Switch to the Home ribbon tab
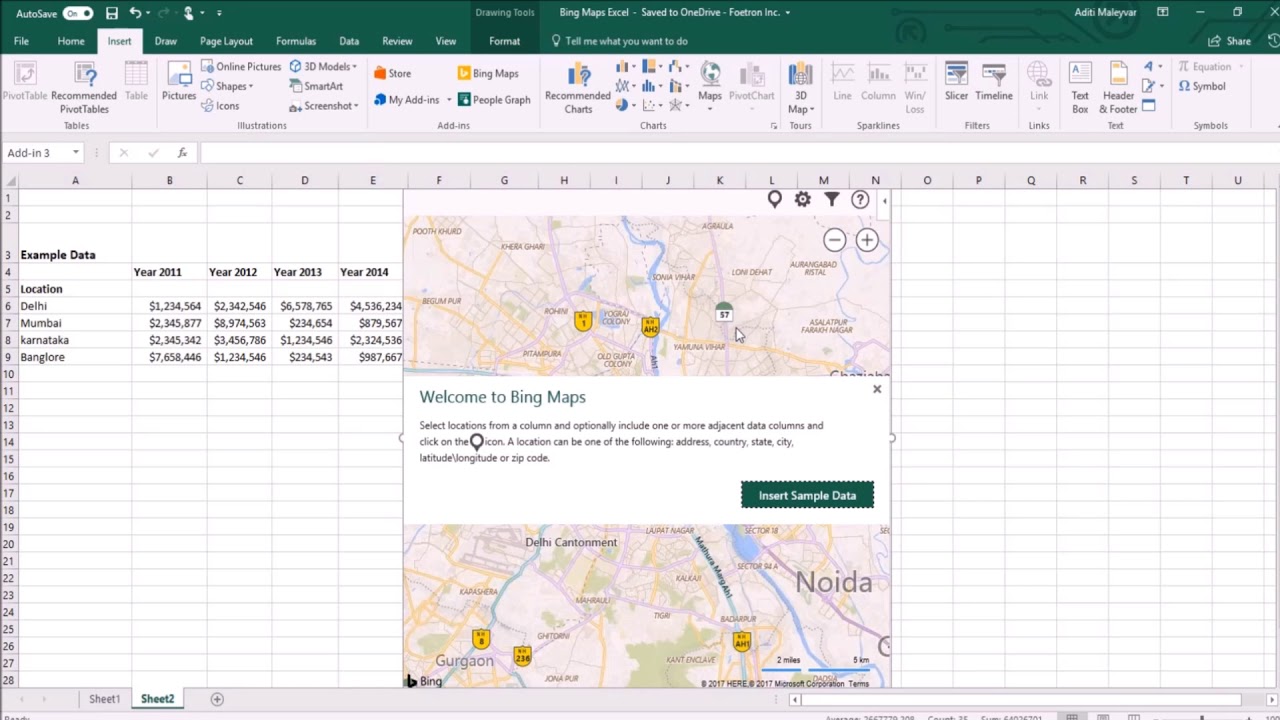The width and height of the screenshot is (1280, 720). coord(71,41)
